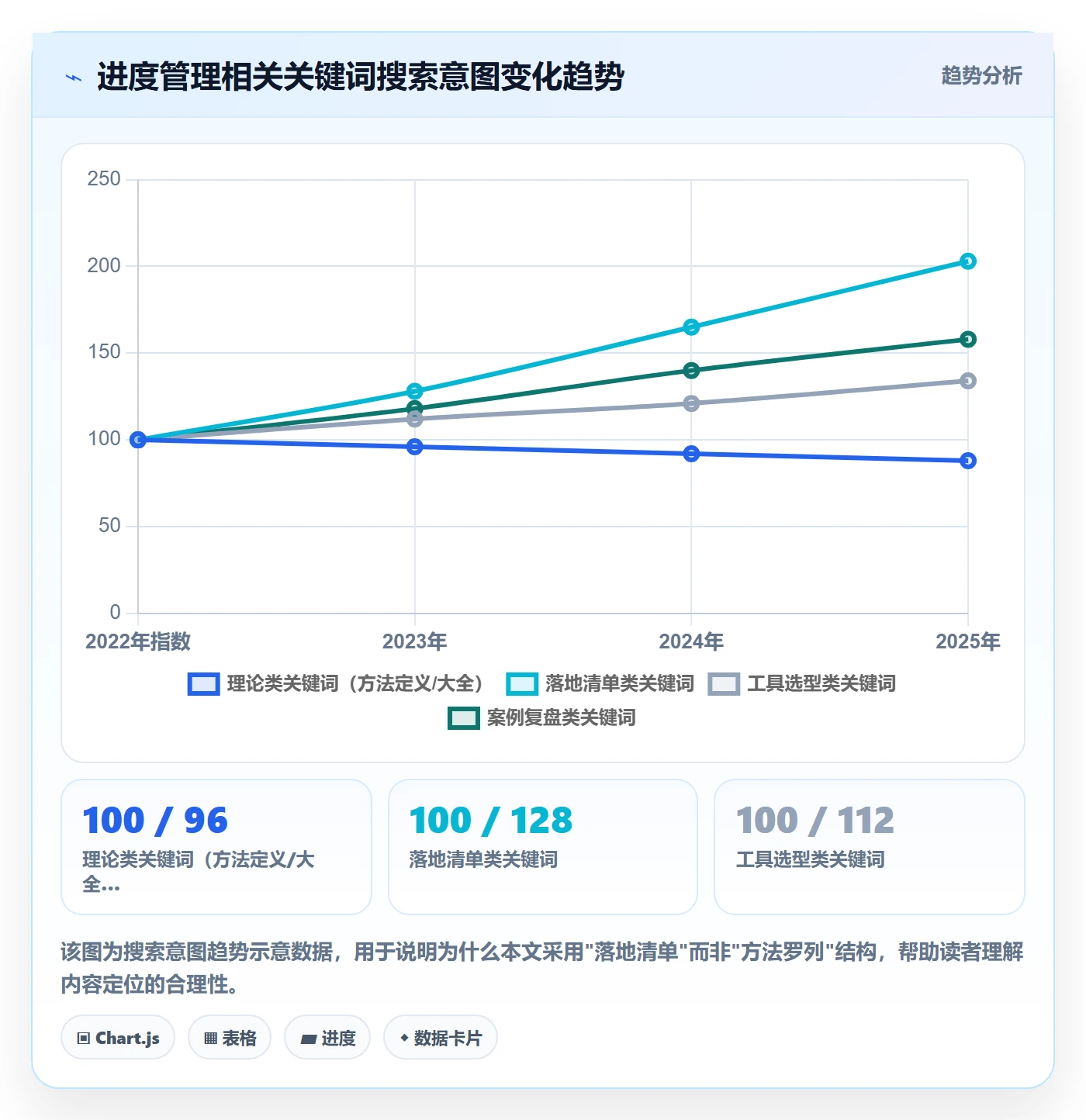This screenshot has height=1120, width=1086.
Task: Select the 2023年 point on blue 理论类 line
Action: tap(415, 447)
